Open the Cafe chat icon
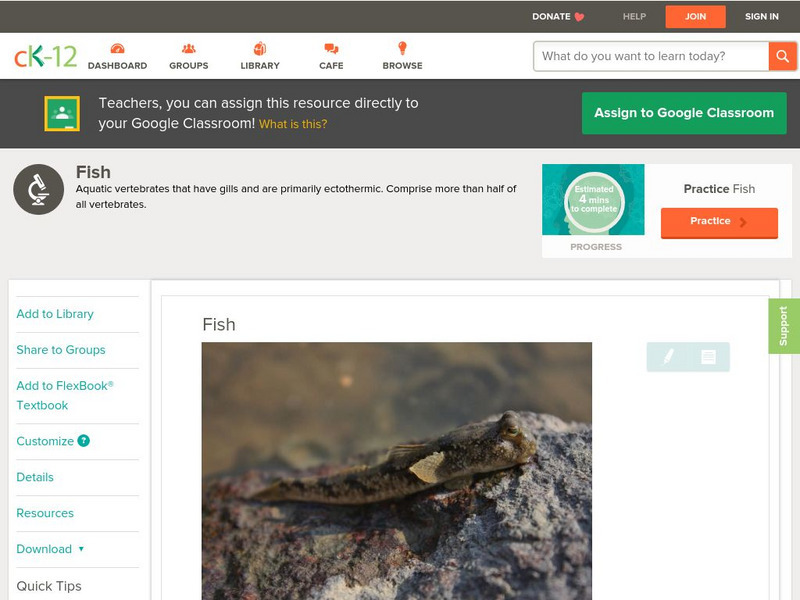 (331, 49)
